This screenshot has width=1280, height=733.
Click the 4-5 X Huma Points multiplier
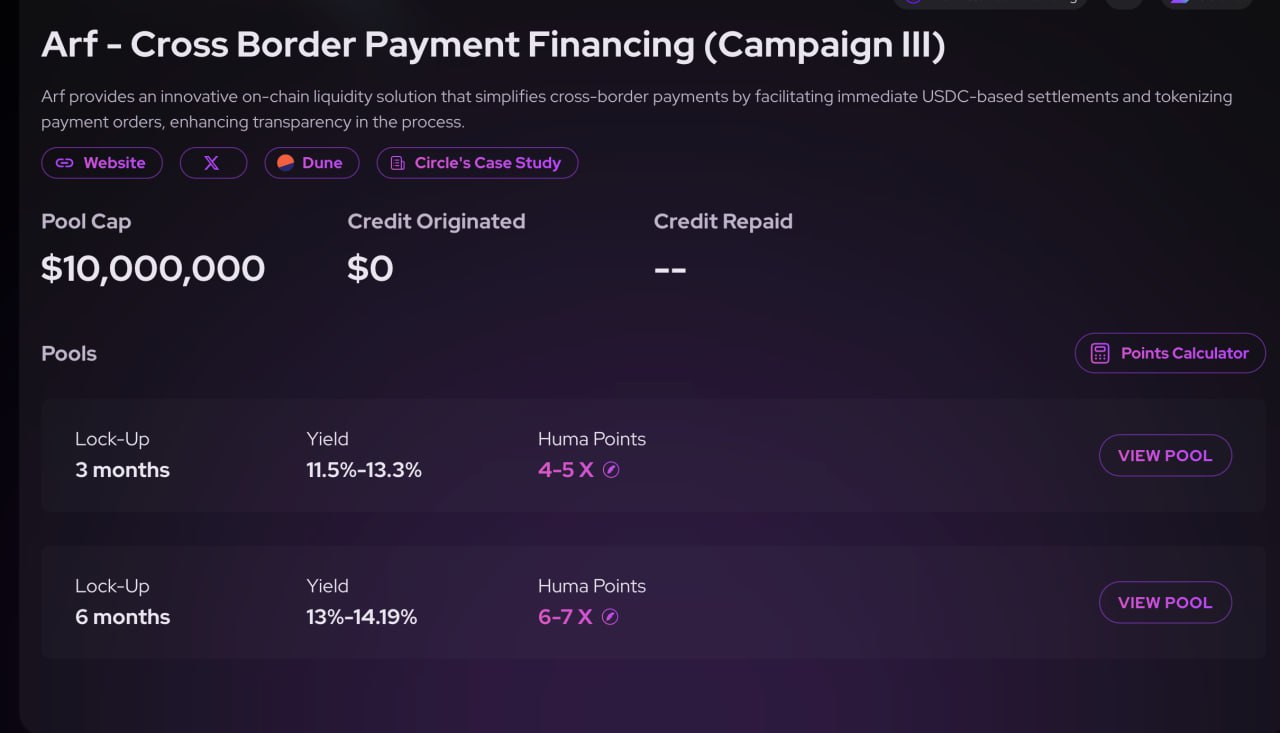pos(566,470)
